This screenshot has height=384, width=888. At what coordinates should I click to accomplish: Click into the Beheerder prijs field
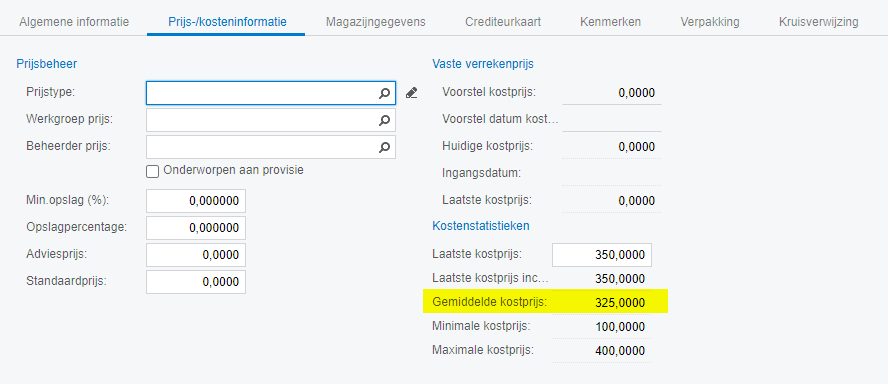[271, 147]
